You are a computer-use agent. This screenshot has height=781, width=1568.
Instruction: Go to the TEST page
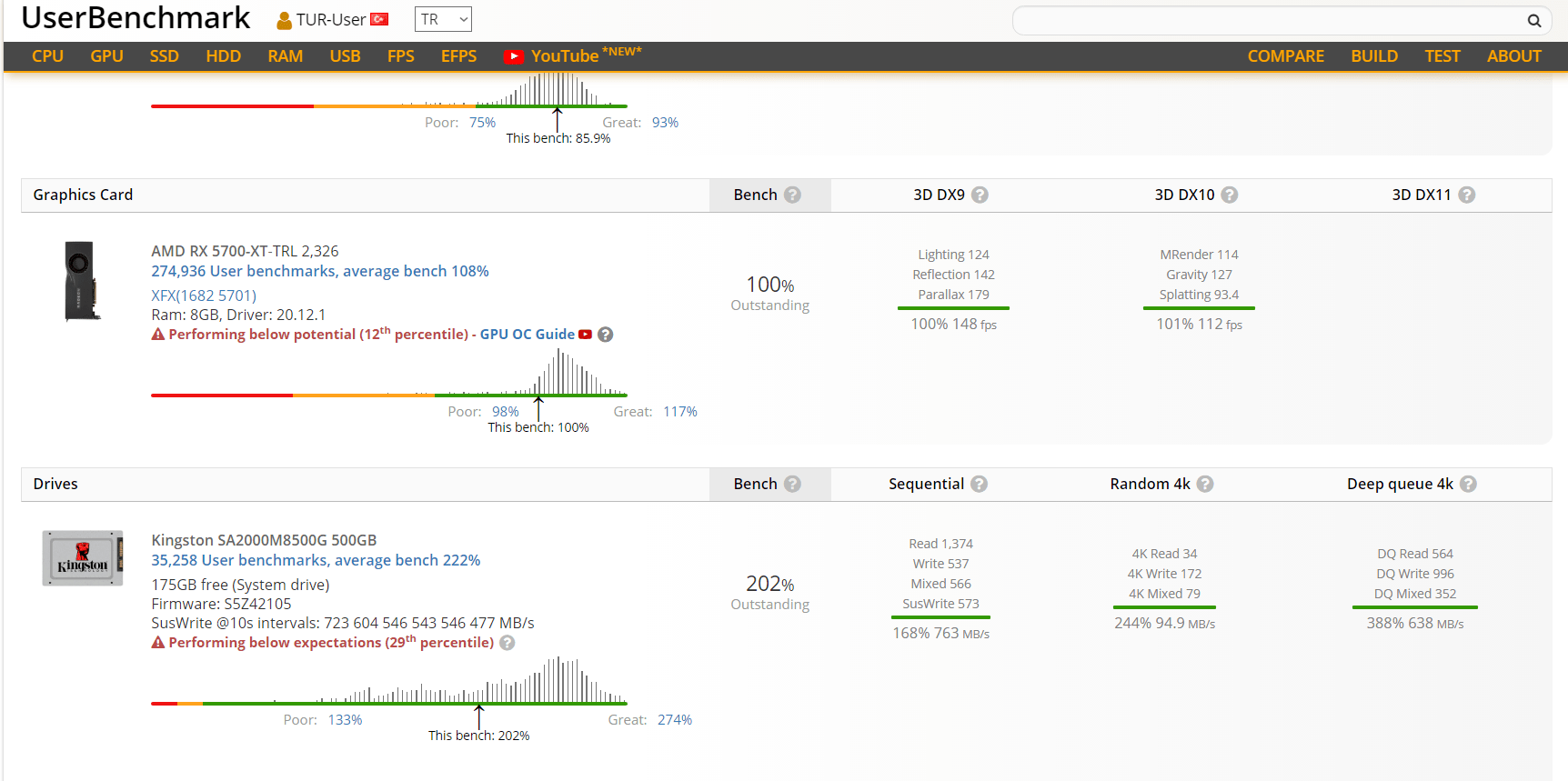click(x=1442, y=56)
